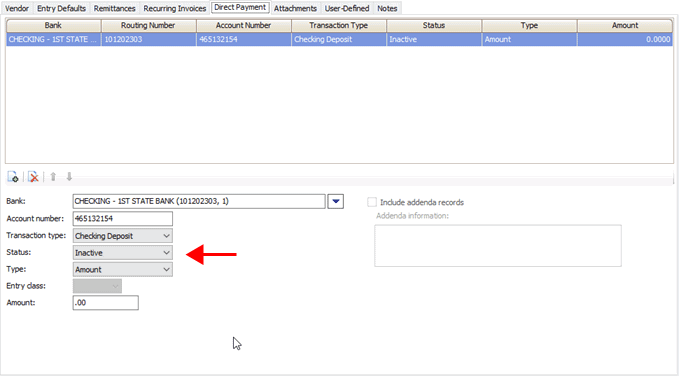
Task: Sort by Transaction Type column header
Action: click(x=339, y=25)
